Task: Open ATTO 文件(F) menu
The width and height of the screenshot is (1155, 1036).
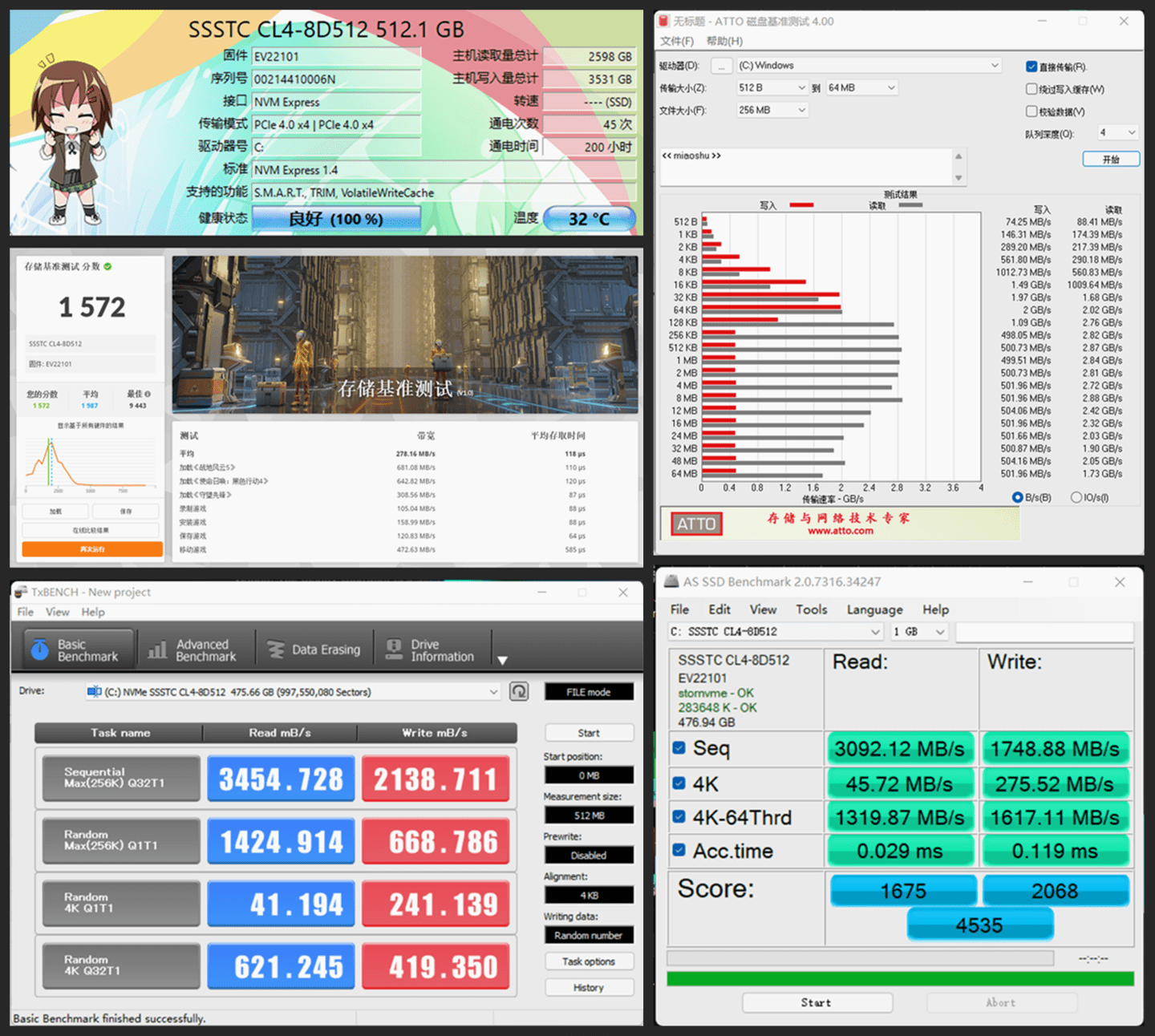Action: coord(677,41)
